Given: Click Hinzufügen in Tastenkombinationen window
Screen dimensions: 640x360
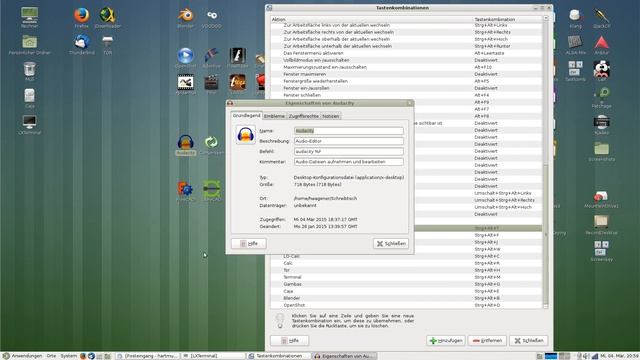Looking at the screenshot, I should tap(446, 340).
